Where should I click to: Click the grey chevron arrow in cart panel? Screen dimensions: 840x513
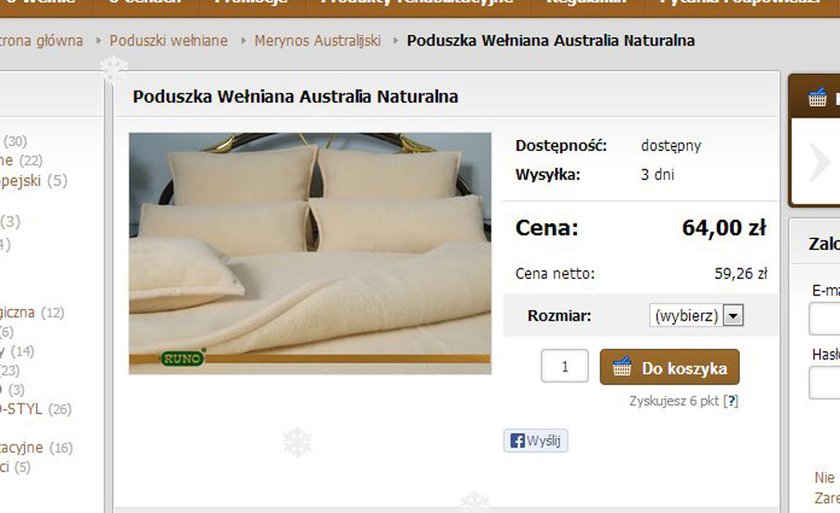point(820,162)
